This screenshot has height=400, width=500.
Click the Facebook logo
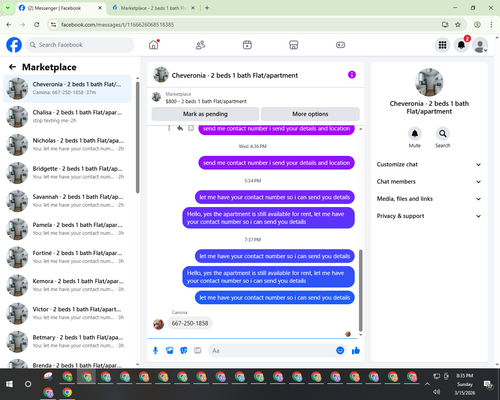point(14,45)
